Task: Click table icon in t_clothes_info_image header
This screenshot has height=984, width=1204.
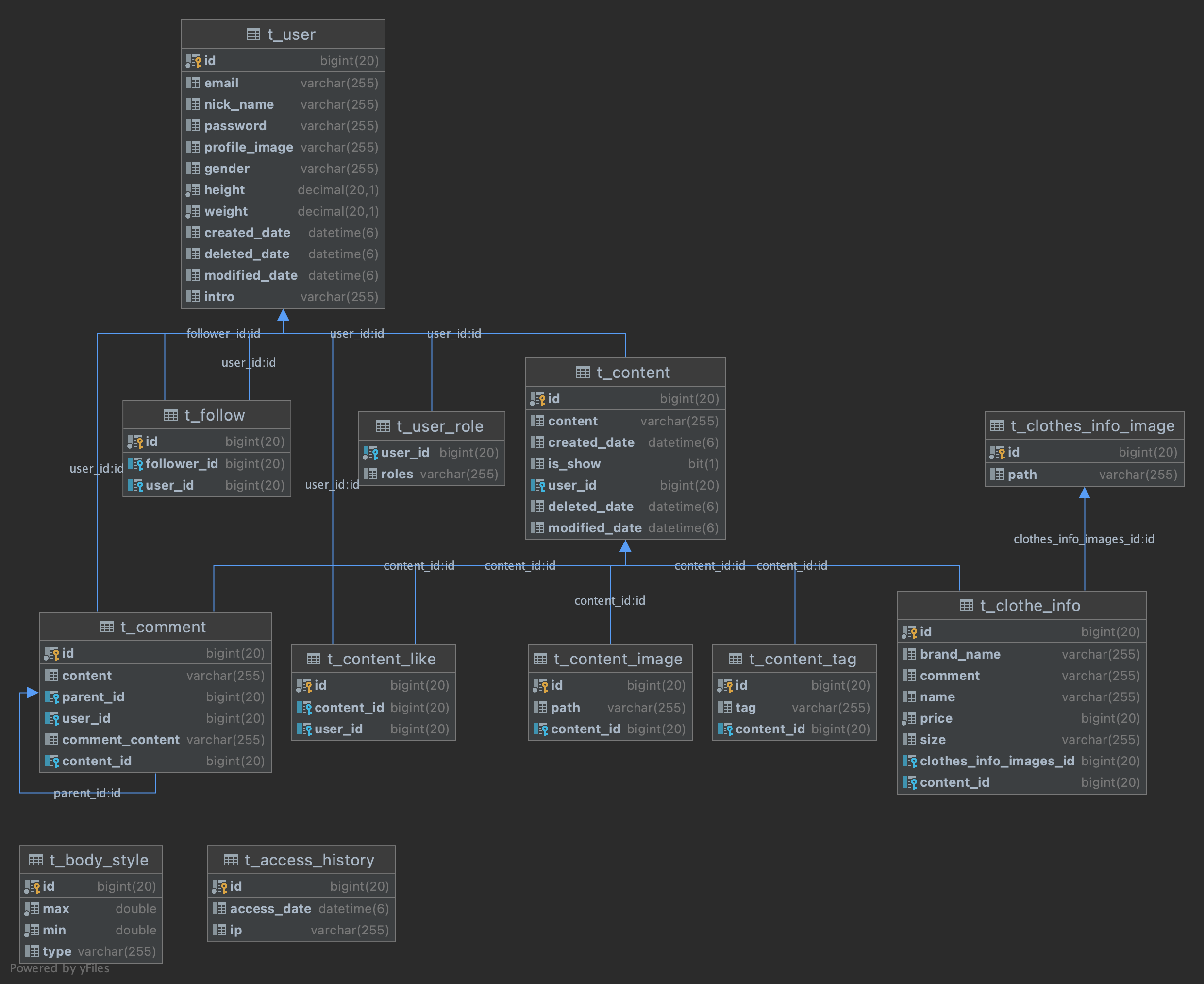Action: click(x=997, y=425)
